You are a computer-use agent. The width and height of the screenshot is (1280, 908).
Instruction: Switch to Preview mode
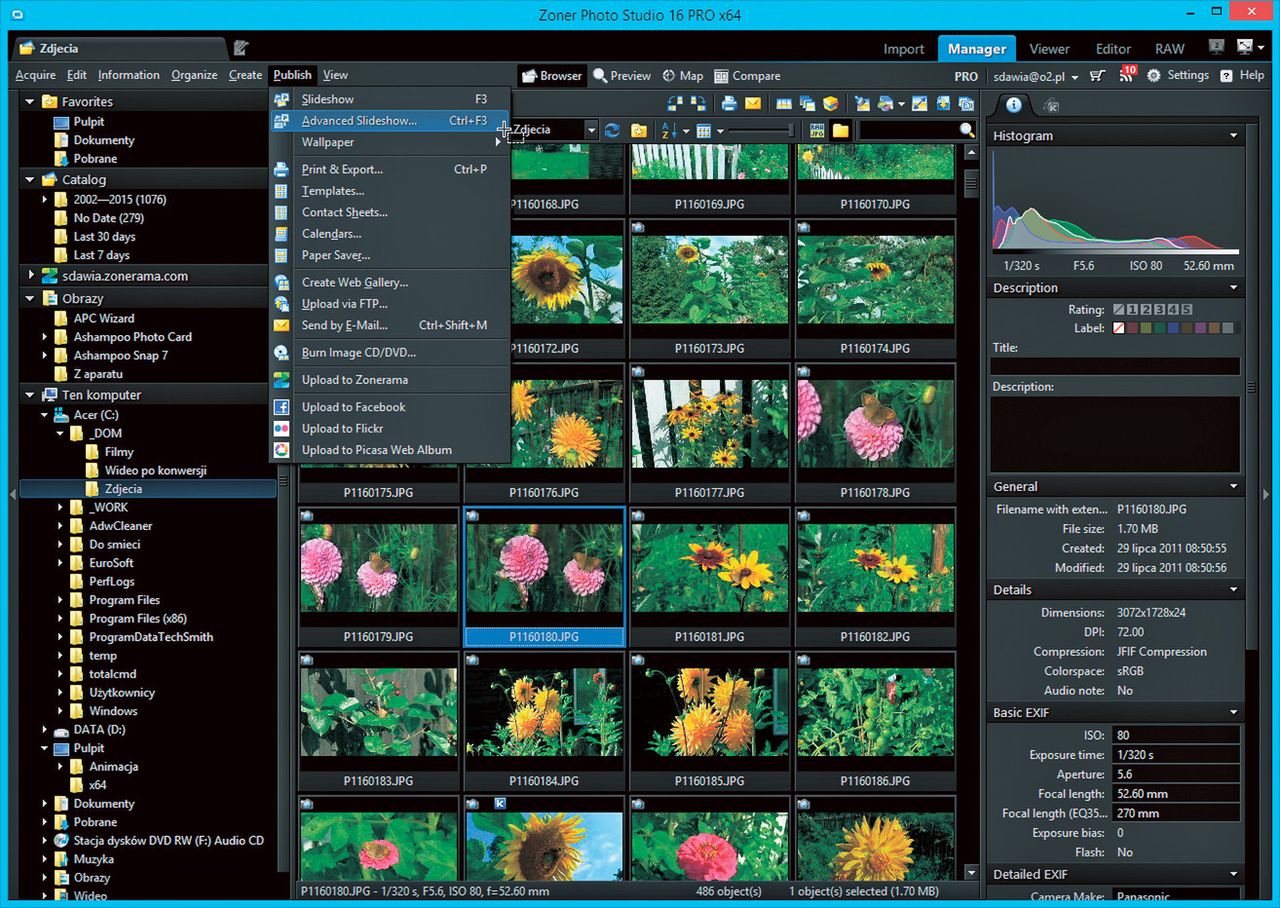click(621, 76)
